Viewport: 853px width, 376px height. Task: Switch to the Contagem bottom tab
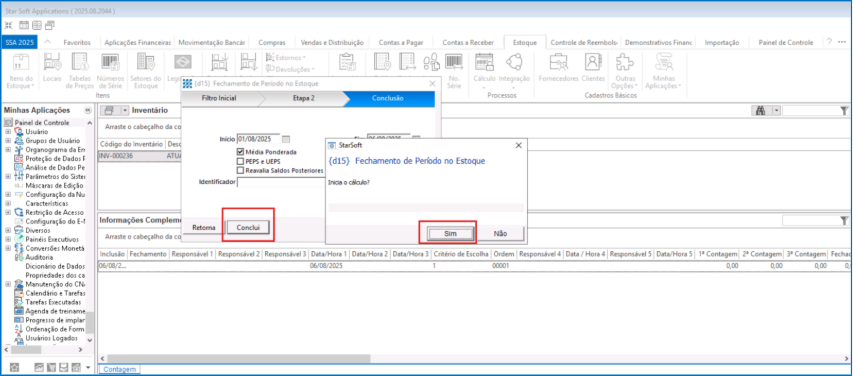coord(119,369)
